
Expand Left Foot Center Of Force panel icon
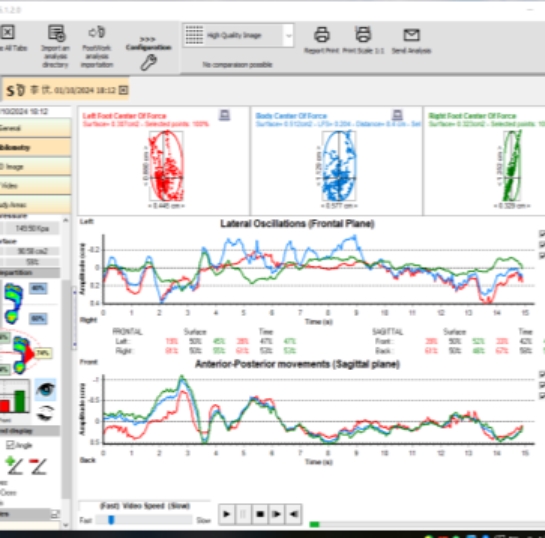(225, 115)
